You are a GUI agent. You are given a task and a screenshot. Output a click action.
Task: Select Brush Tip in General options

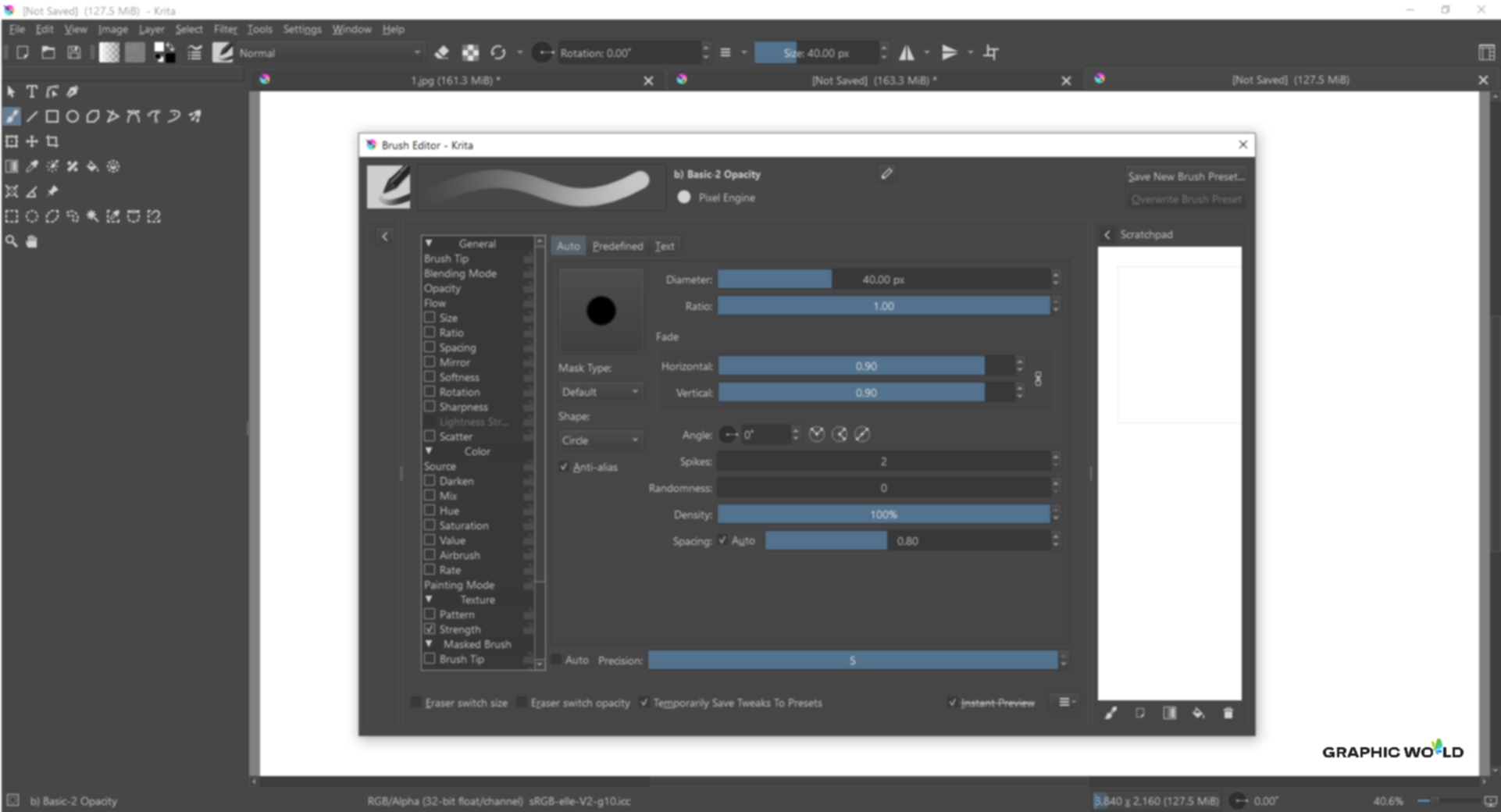(447, 258)
